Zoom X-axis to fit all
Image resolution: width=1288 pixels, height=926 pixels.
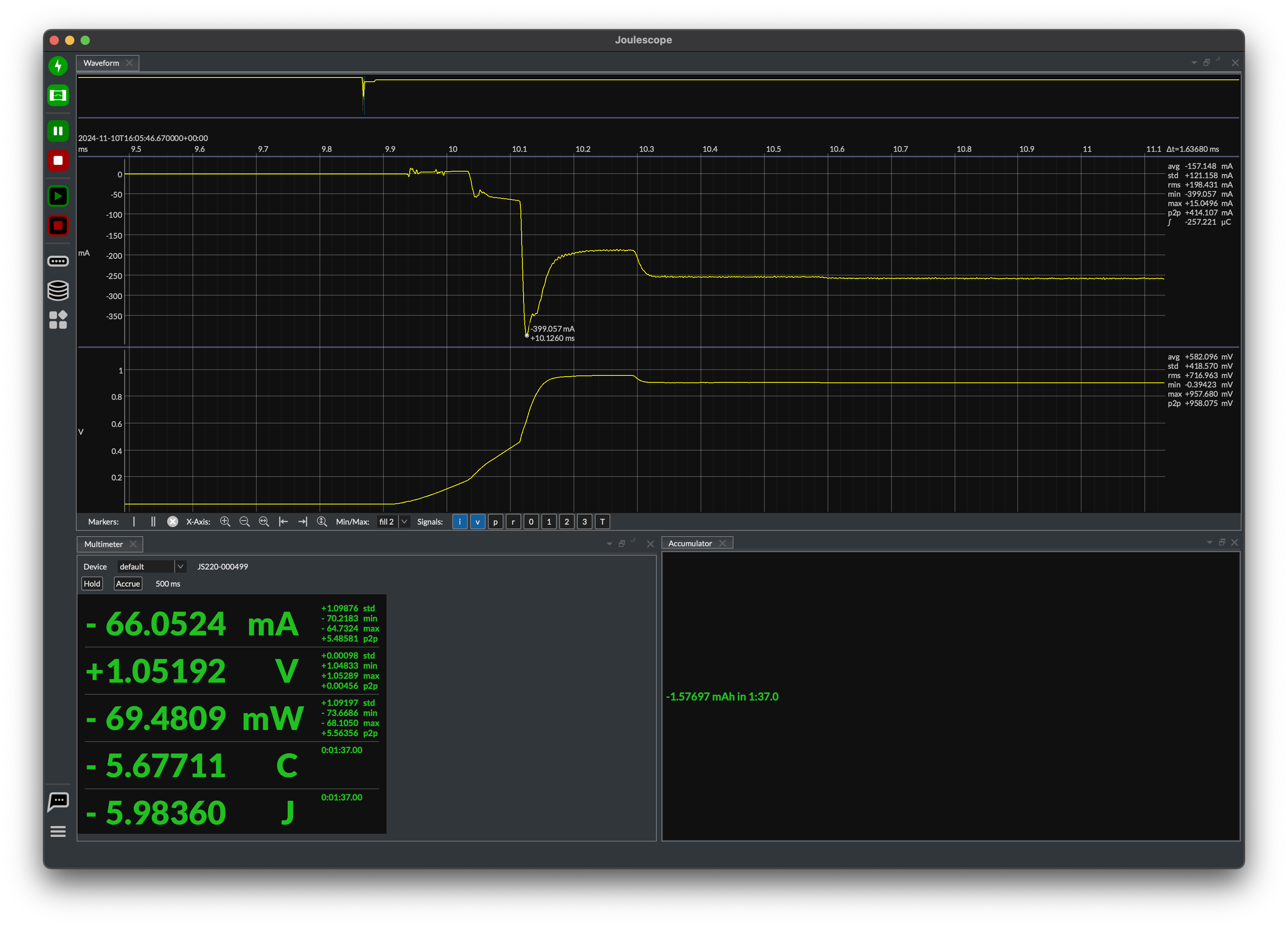(x=263, y=522)
